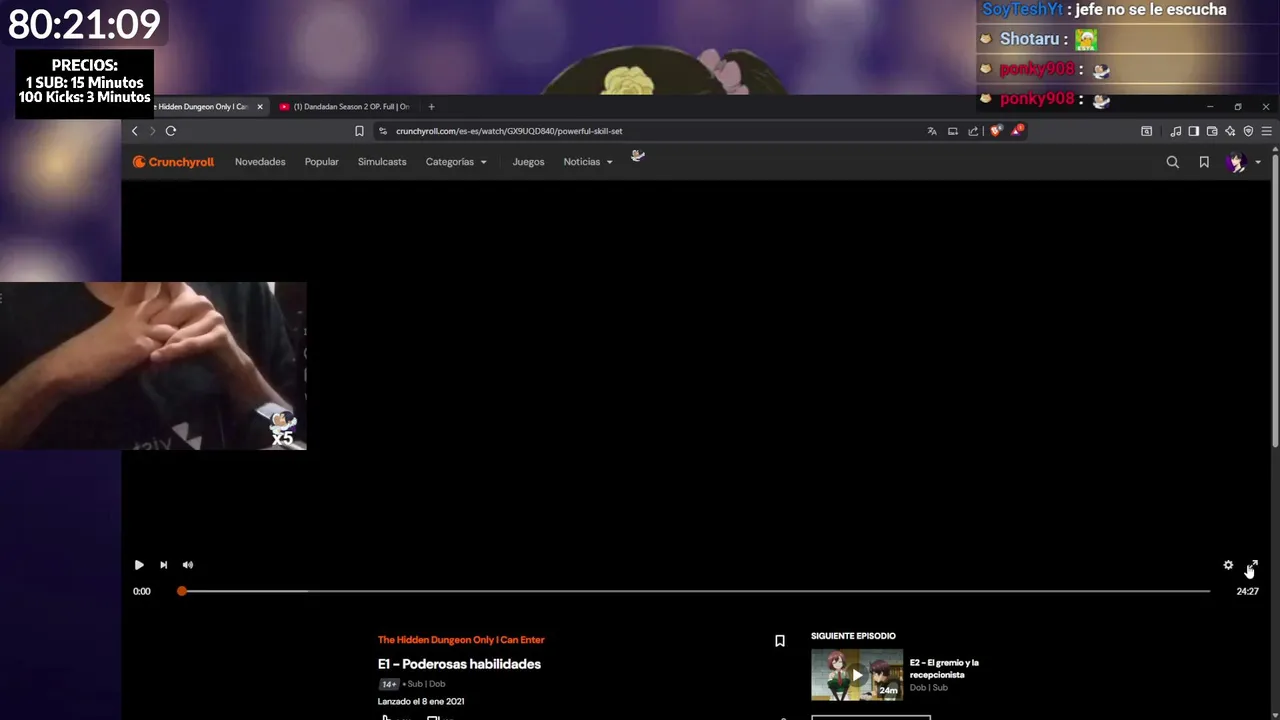Share this page icon
The height and width of the screenshot is (720, 1280).
973,131
